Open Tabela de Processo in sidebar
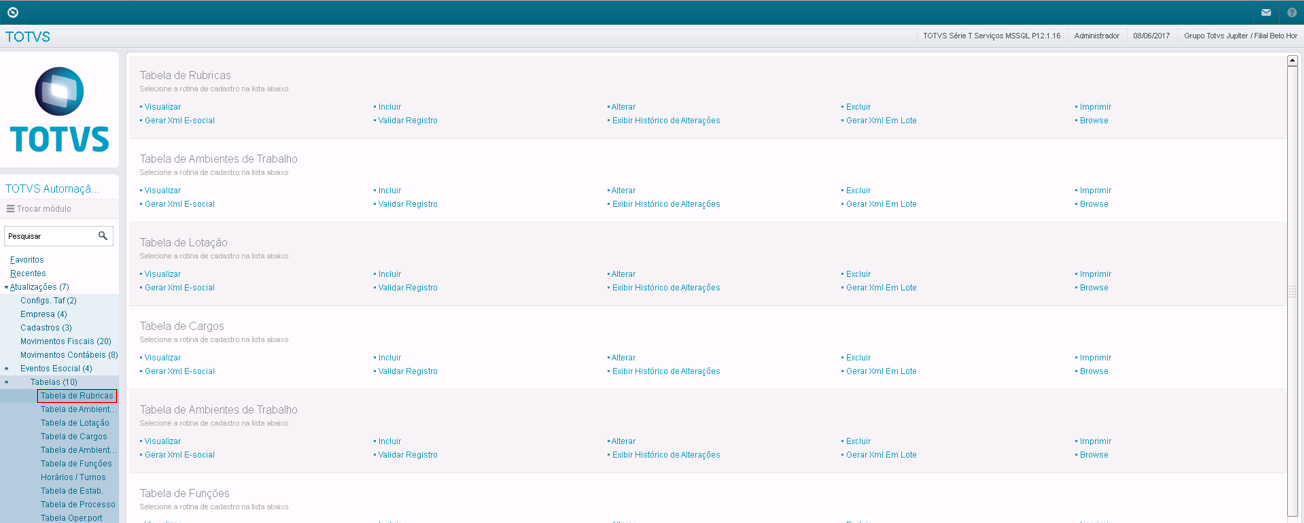 (78, 505)
